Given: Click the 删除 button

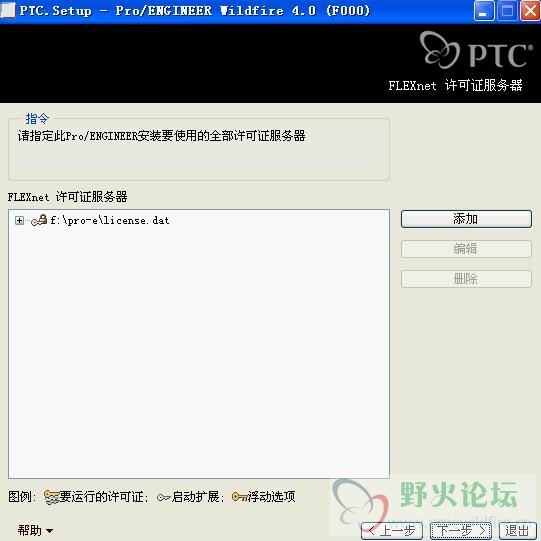Looking at the screenshot, I should pyautogui.click(x=466, y=279).
